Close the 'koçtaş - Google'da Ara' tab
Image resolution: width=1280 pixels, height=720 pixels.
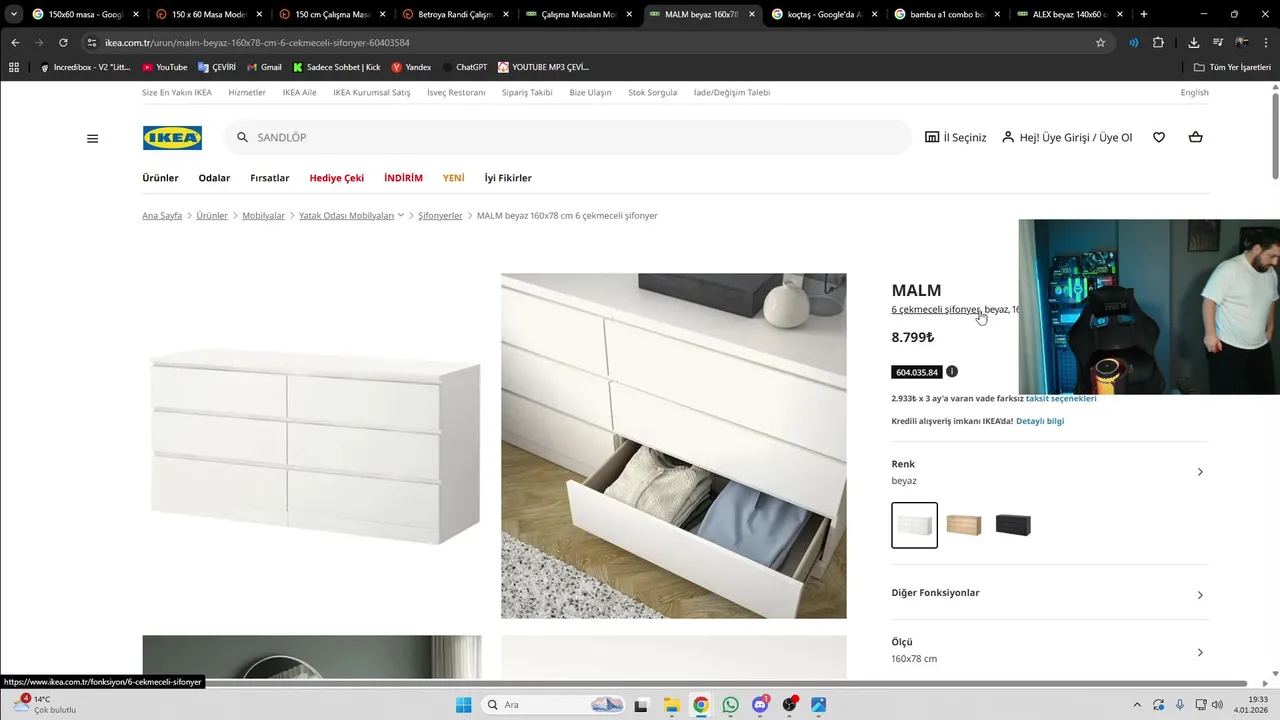(x=875, y=14)
